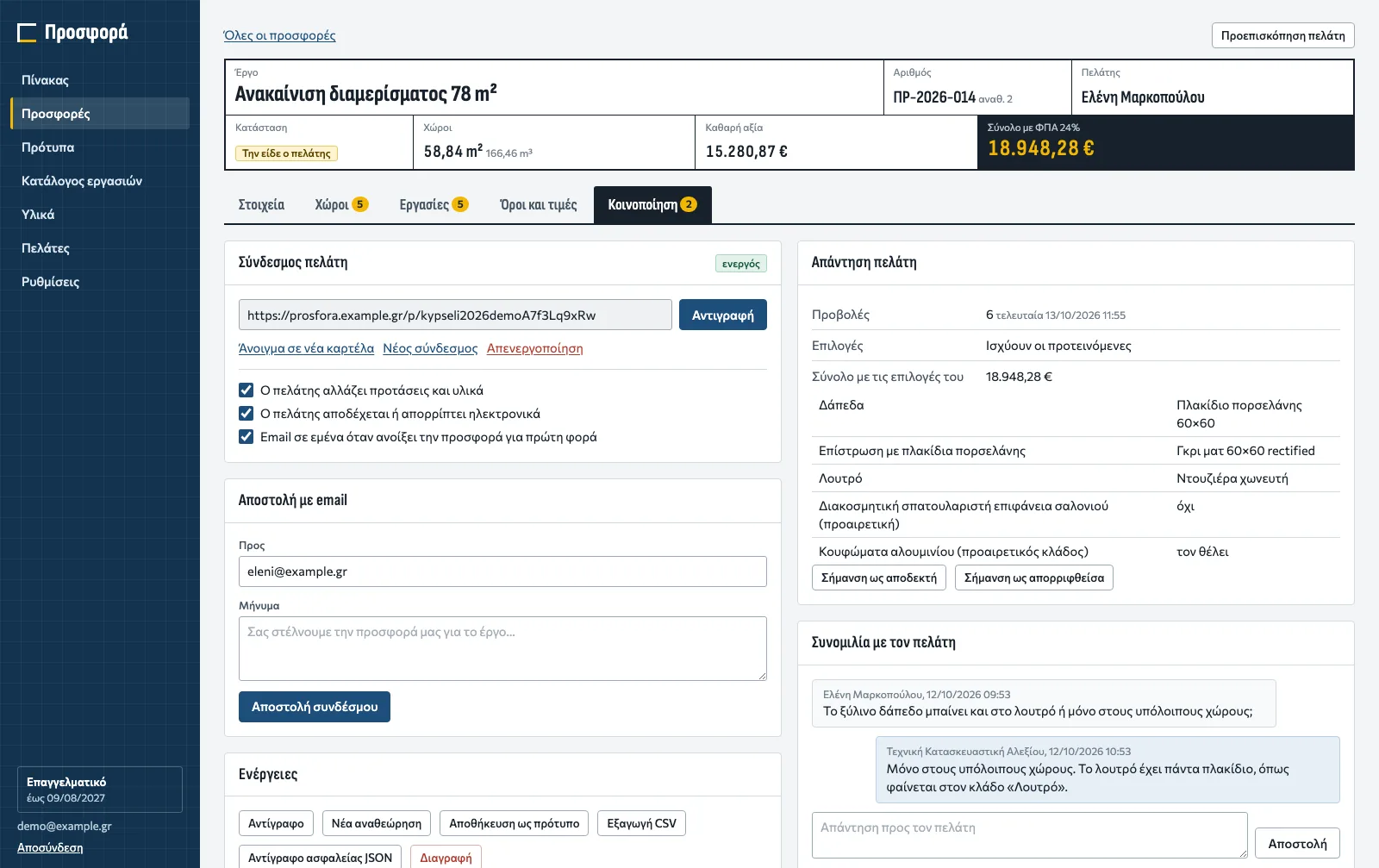Click the 'Όλες οι προσφορές' breadcrumb link
Screen dimensions: 1379x868
[279, 35]
